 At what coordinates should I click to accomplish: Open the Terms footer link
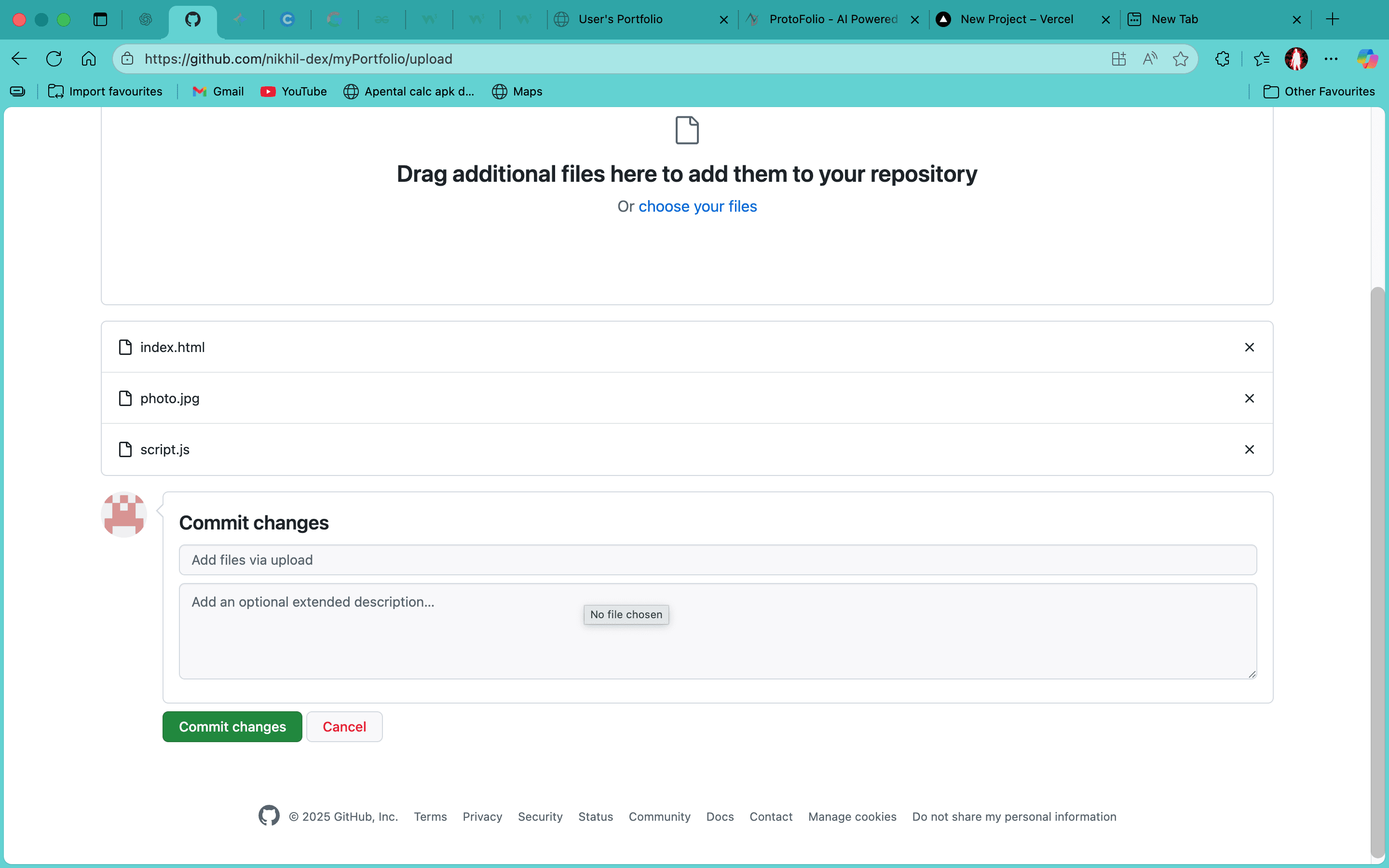coord(431,816)
